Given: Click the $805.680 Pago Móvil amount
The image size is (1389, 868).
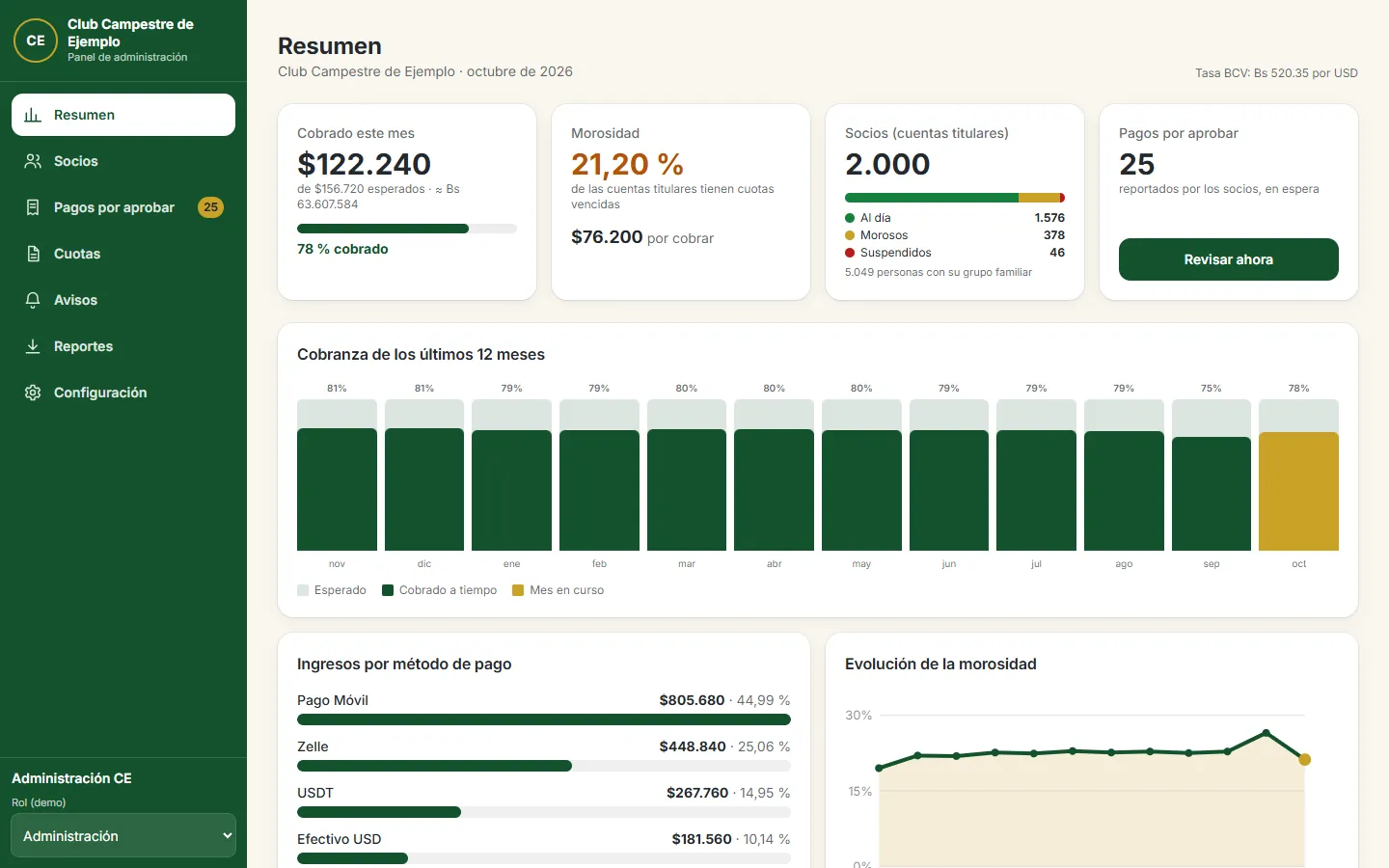Looking at the screenshot, I should pyautogui.click(x=692, y=700).
